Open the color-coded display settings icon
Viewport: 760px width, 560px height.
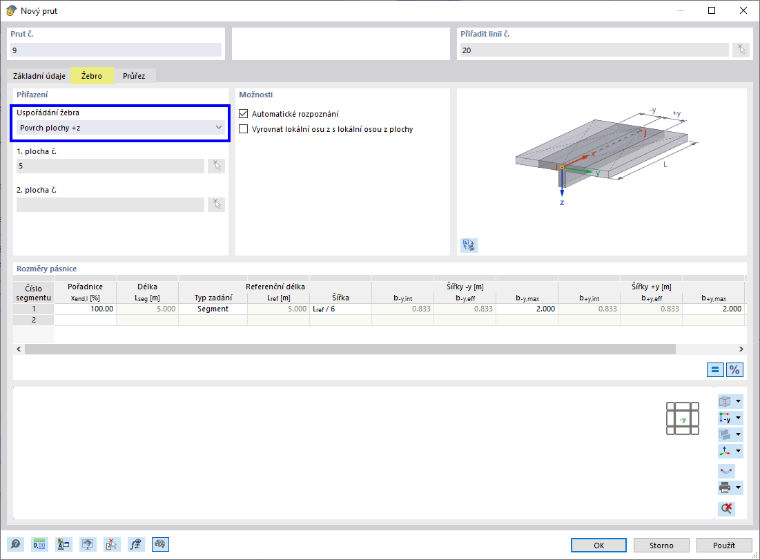coord(63,544)
